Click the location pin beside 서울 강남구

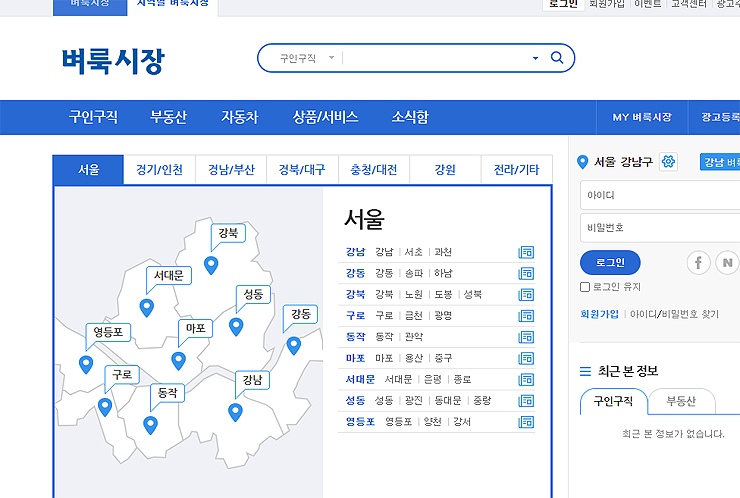pos(582,162)
